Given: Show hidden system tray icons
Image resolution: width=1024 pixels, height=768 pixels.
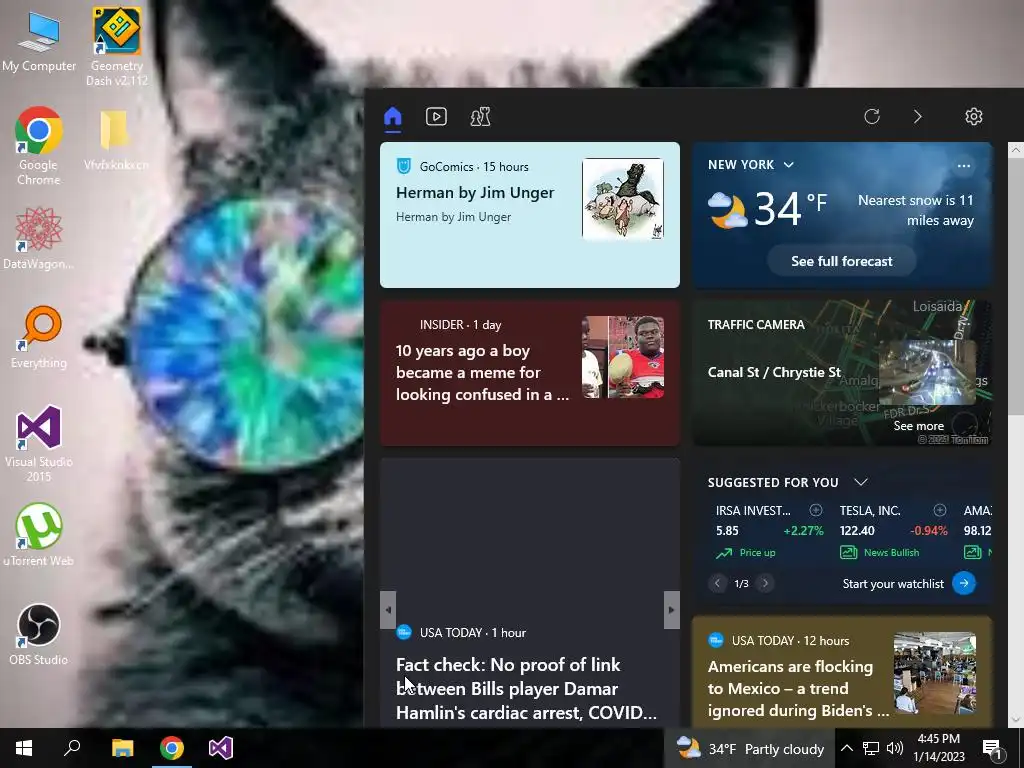Looking at the screenshot, I should 846,748.
